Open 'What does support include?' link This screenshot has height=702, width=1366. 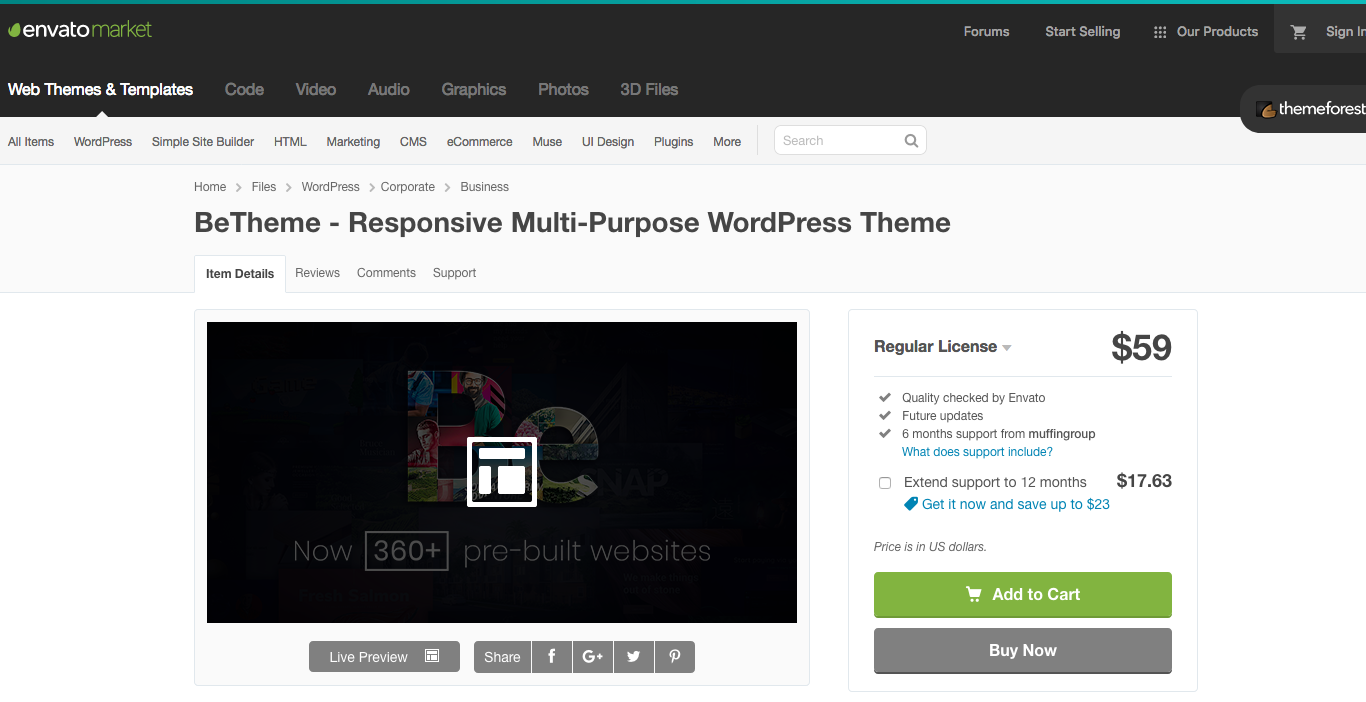point(977,452)
